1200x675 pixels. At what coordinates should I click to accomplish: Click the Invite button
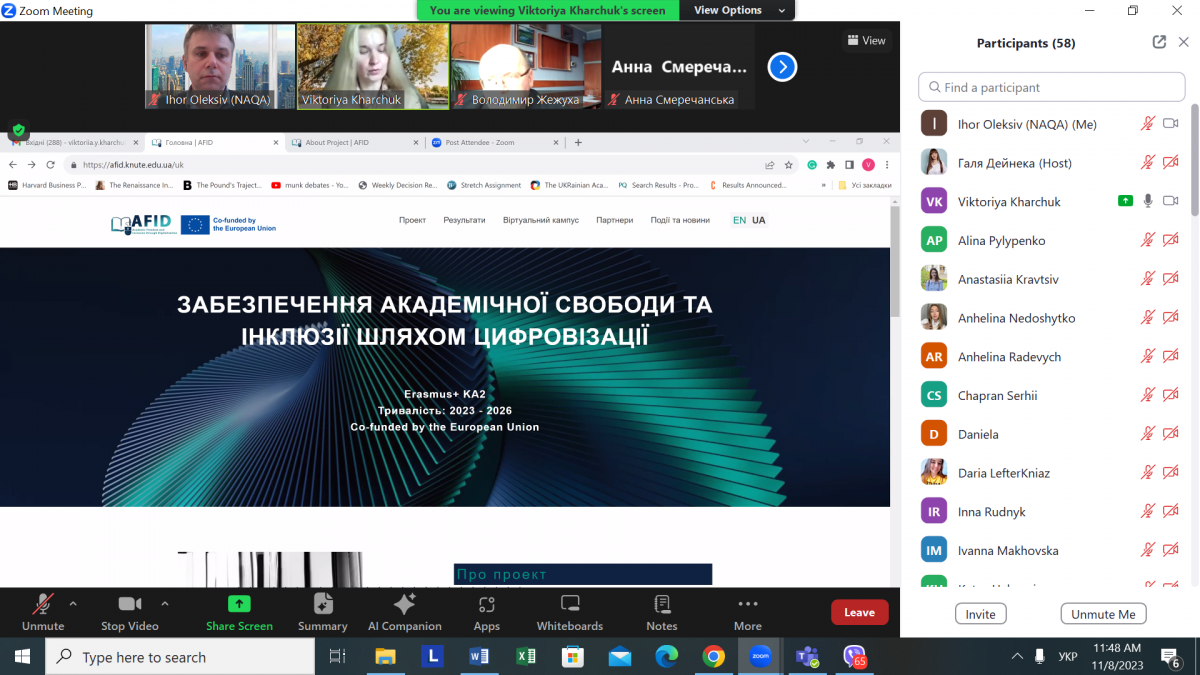[x=980, y=613]
